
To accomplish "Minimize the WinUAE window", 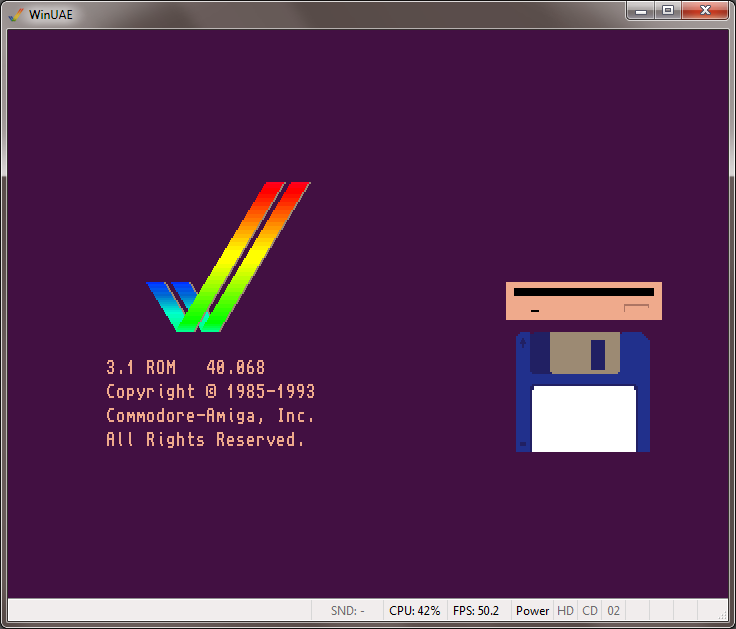I will pyautogui.click(x=641, y=11).
